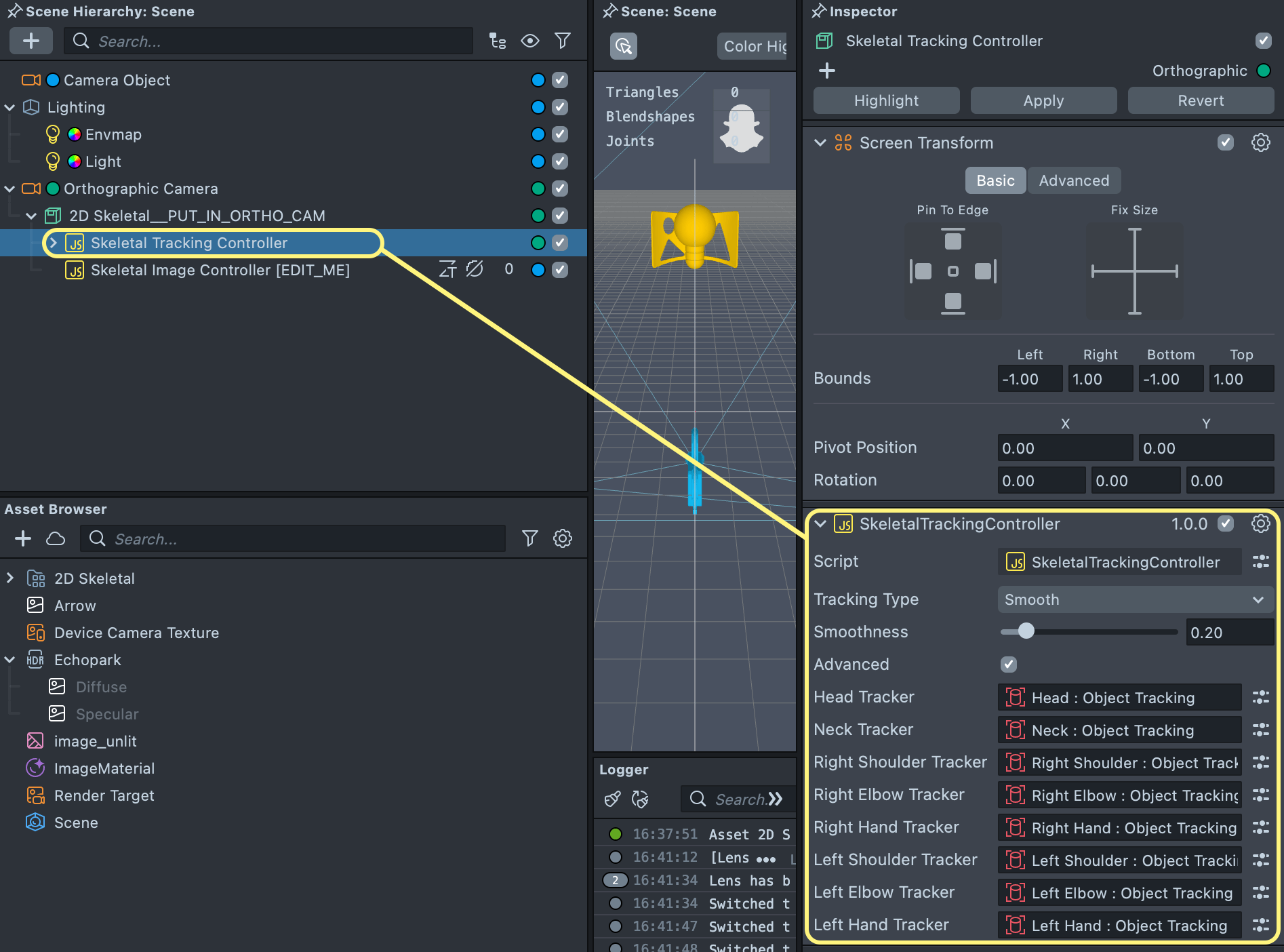This screenshot has height=952, width=1284.
Task: Uncheck the Advanced checkbox in SkeletalTrackingController
Action: 1008,665
